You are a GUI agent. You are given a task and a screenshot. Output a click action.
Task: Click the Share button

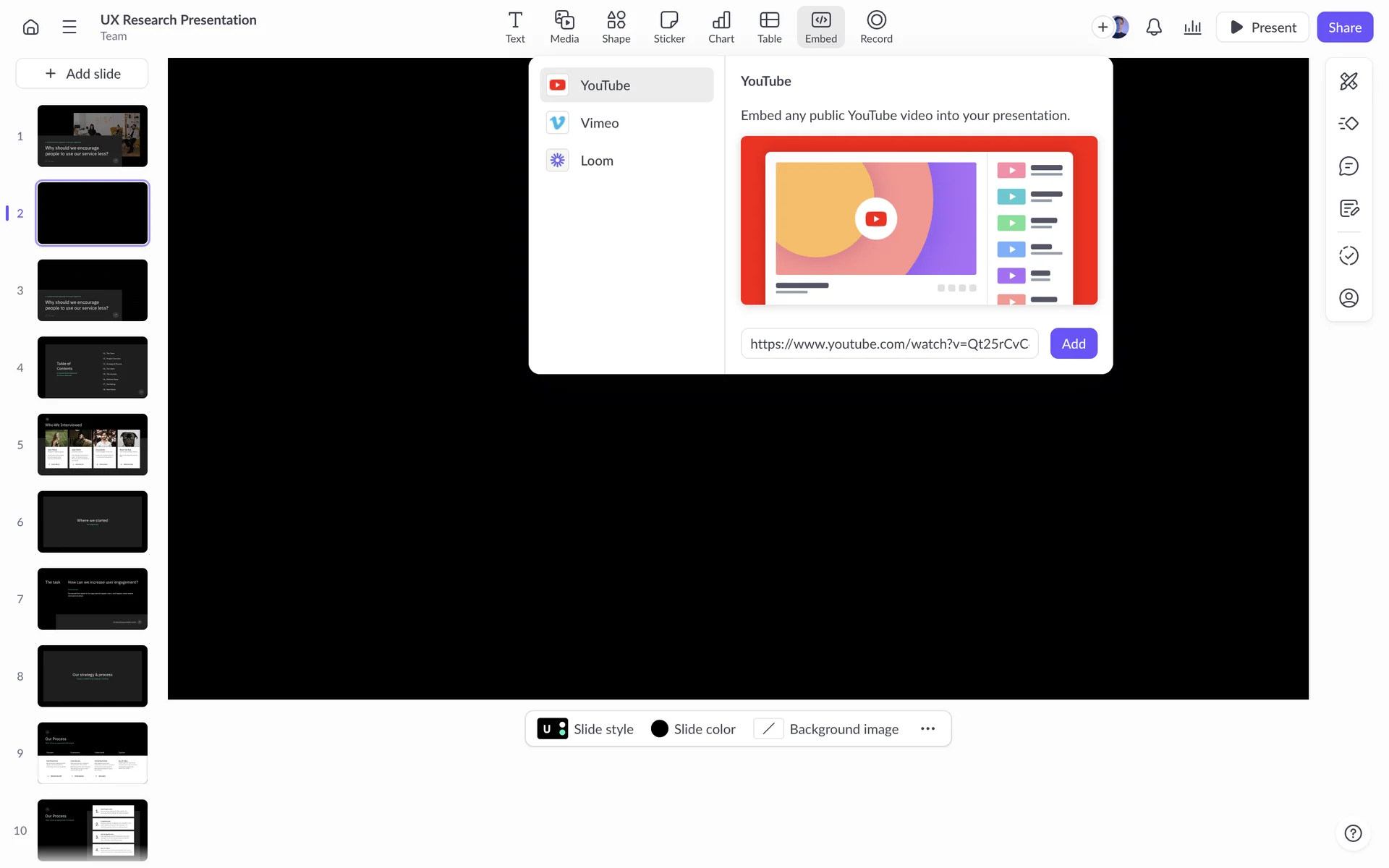(x=1344, y=27)
